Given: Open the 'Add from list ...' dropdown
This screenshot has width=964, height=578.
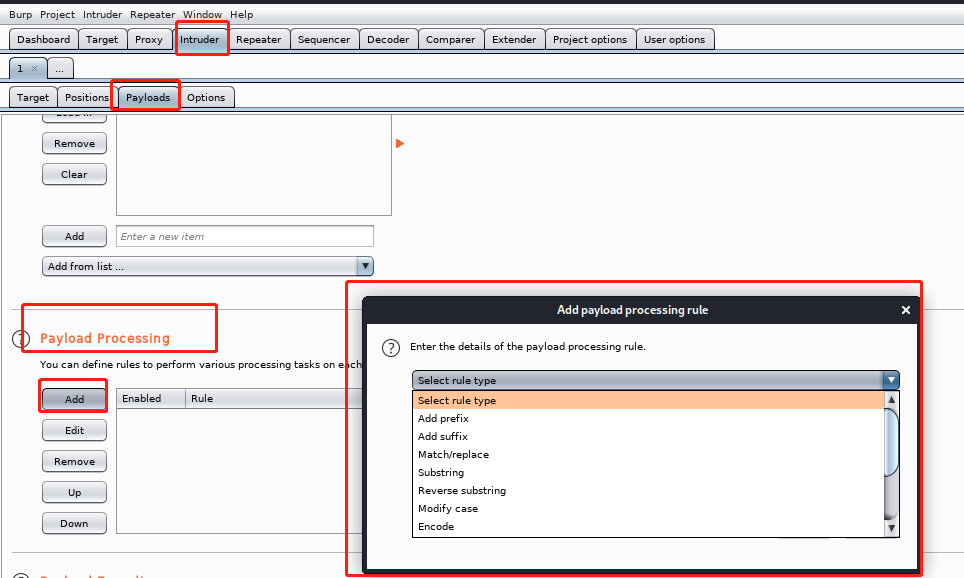Looking at the screenshot, I should (208, 266).
